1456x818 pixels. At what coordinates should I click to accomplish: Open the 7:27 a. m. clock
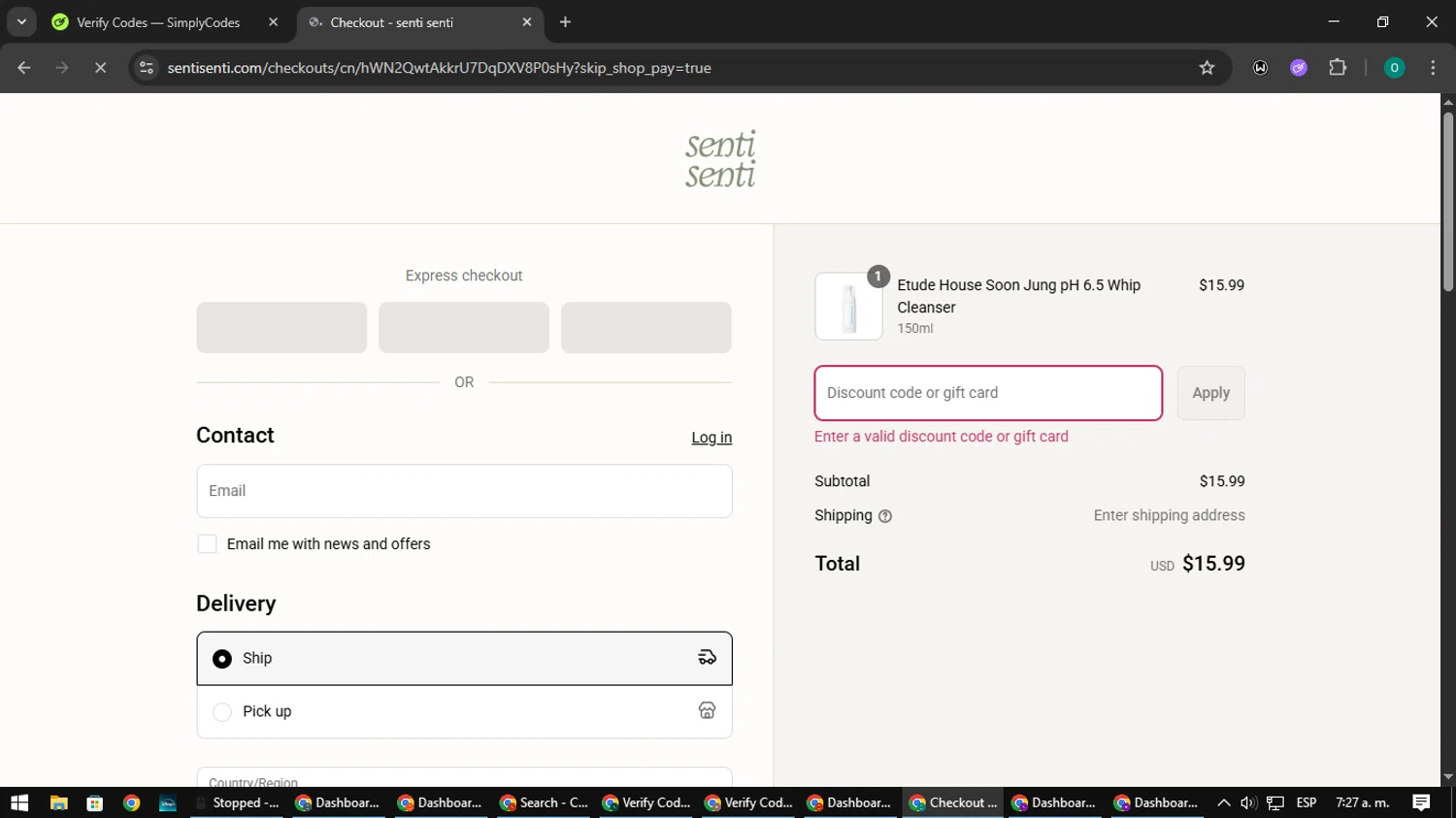(1362, 802)
